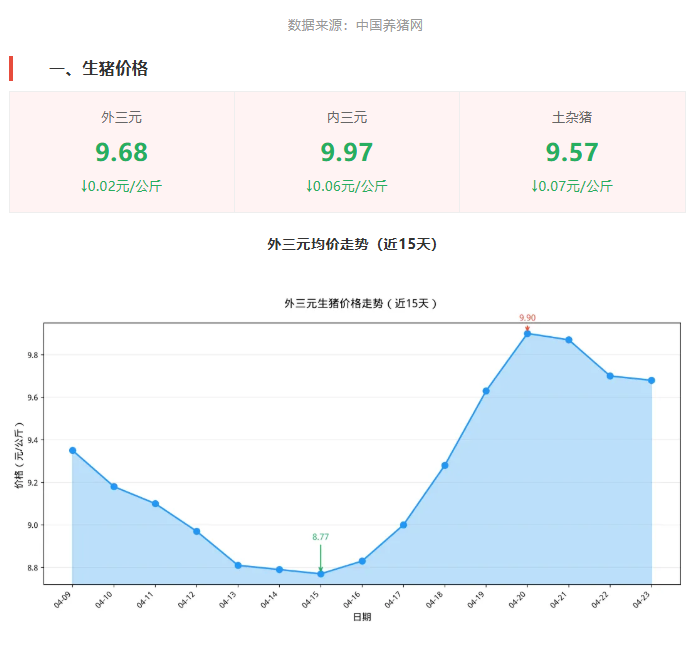The image size is (694, 647).
Task: Click the 数据来源 中国养猪网 source text
Action: [x=355, y=25]
